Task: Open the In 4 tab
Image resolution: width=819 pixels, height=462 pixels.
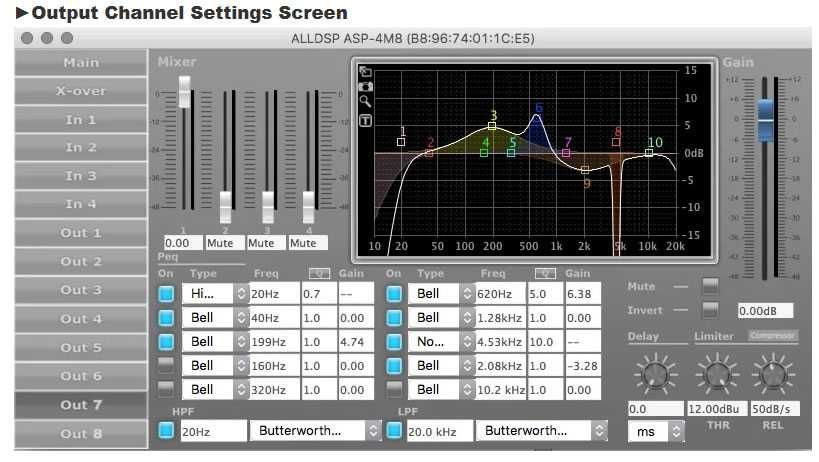Action: 80,204
